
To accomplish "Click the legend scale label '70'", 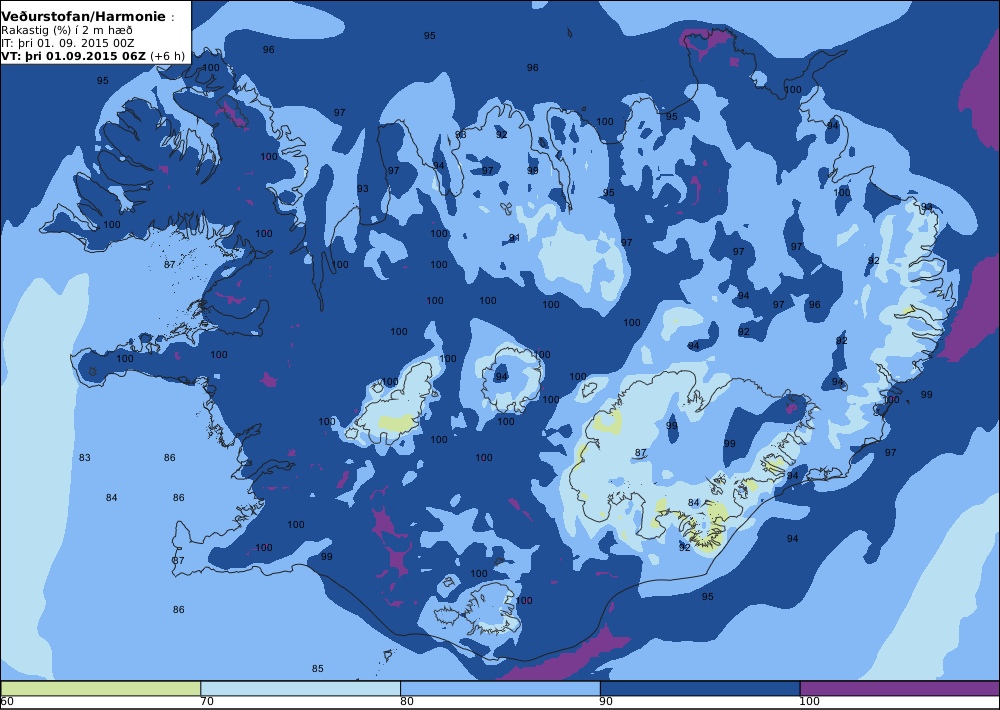I will coord(207,702).
